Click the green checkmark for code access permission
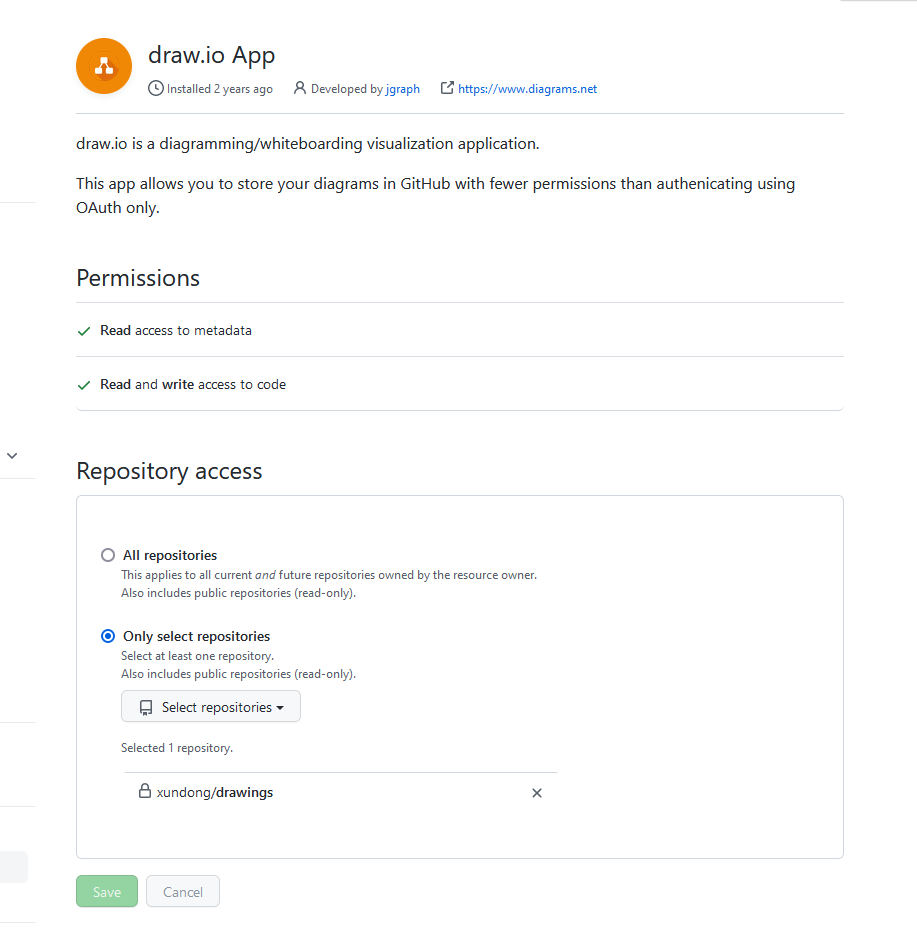Image resolution: width=917 pixels, height=931 pixels. pyautogui.click(x=84, y=384)
